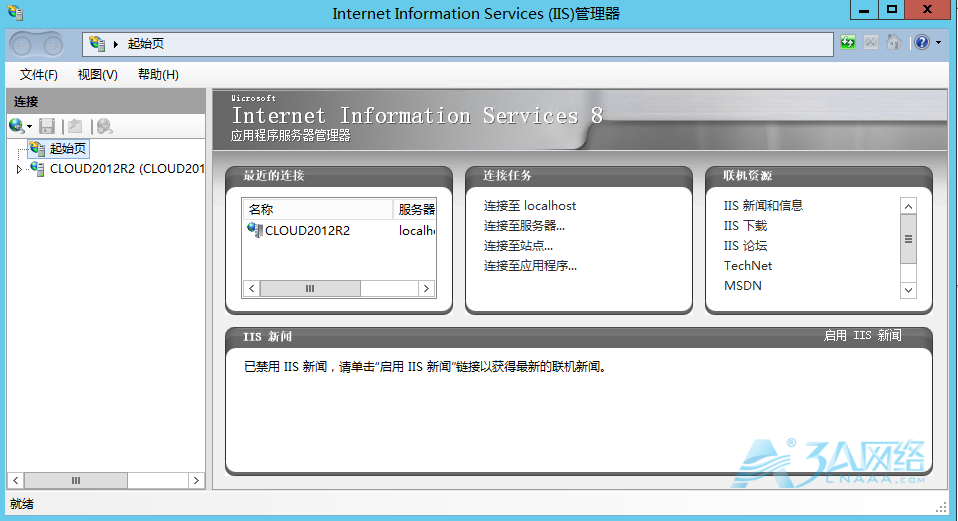Open the 帮助(H) menu
Viewport: 958px width, 521px height.
[x=158, y=75]
